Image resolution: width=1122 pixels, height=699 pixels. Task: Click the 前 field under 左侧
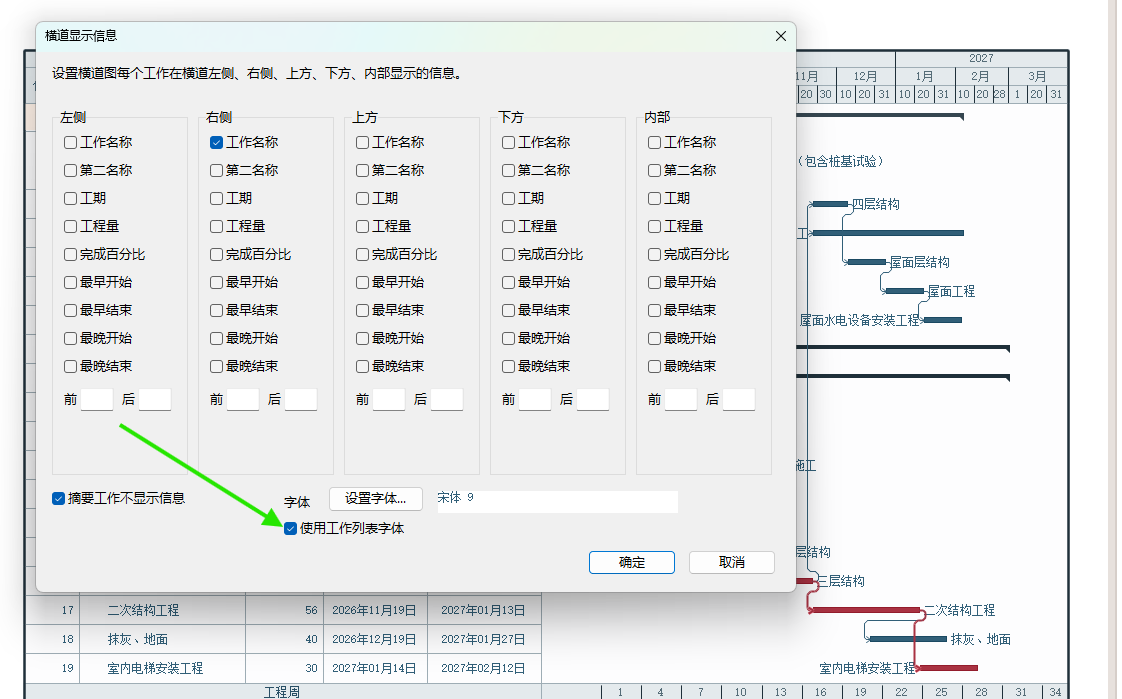(97, 399)
